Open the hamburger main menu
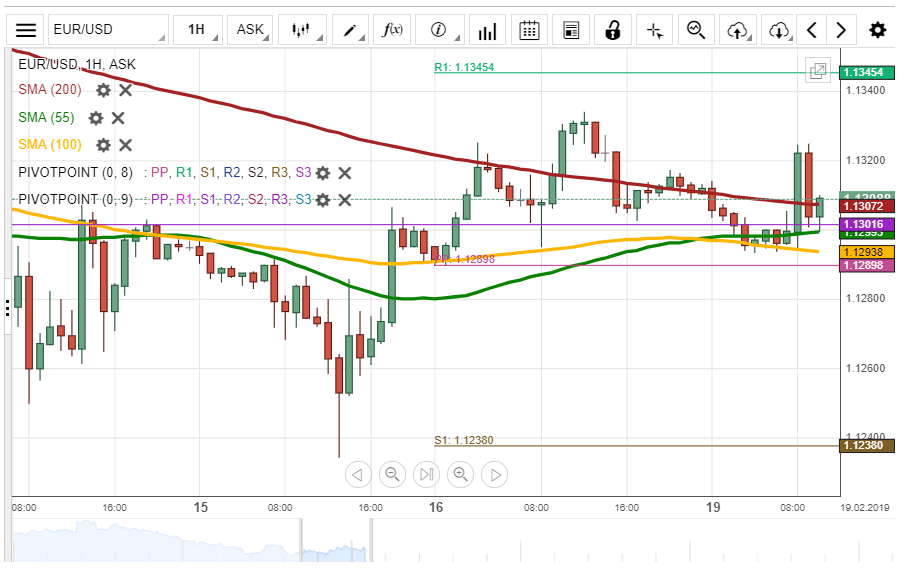 click(25, 30)
